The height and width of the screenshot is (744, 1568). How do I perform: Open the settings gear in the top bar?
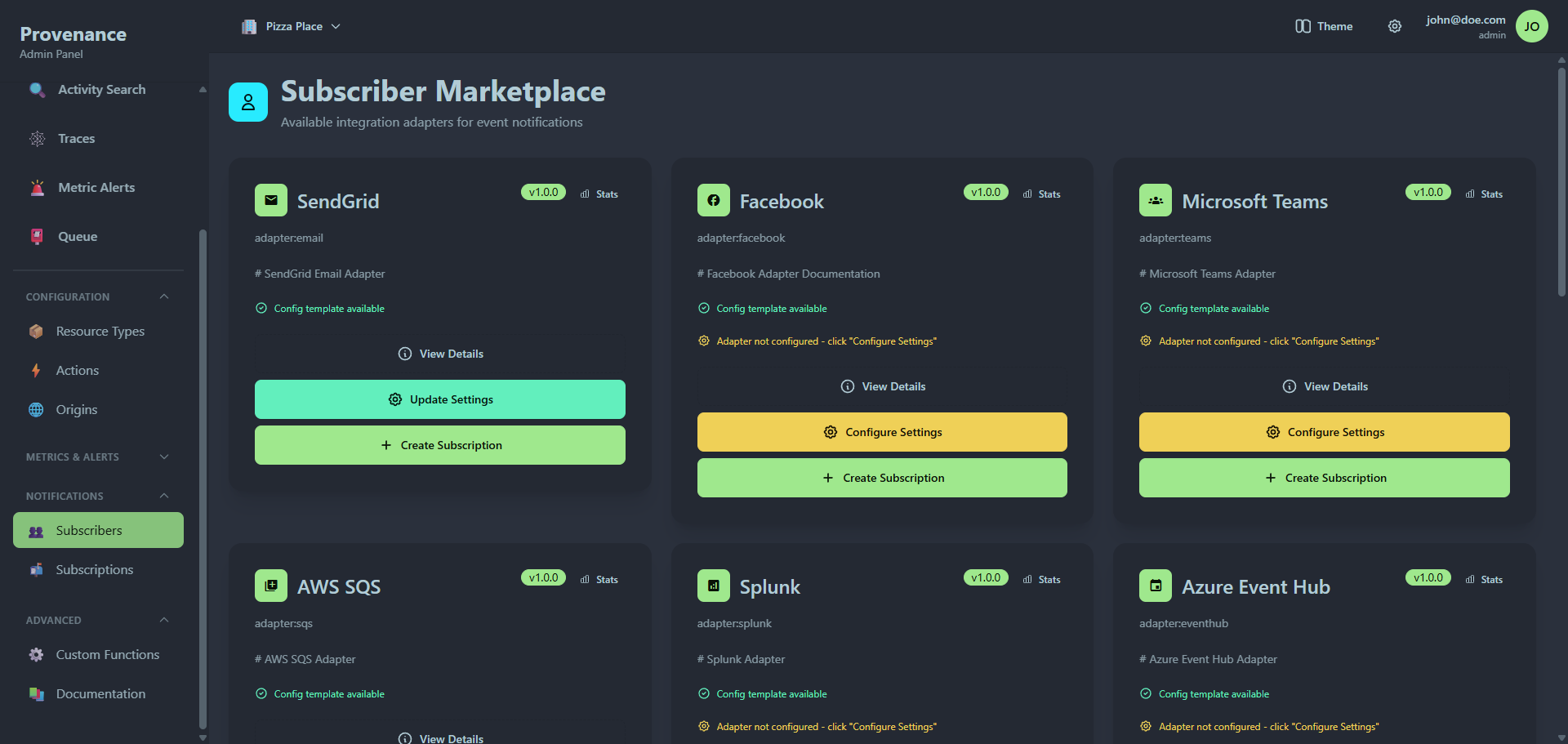coord(1394,26)
